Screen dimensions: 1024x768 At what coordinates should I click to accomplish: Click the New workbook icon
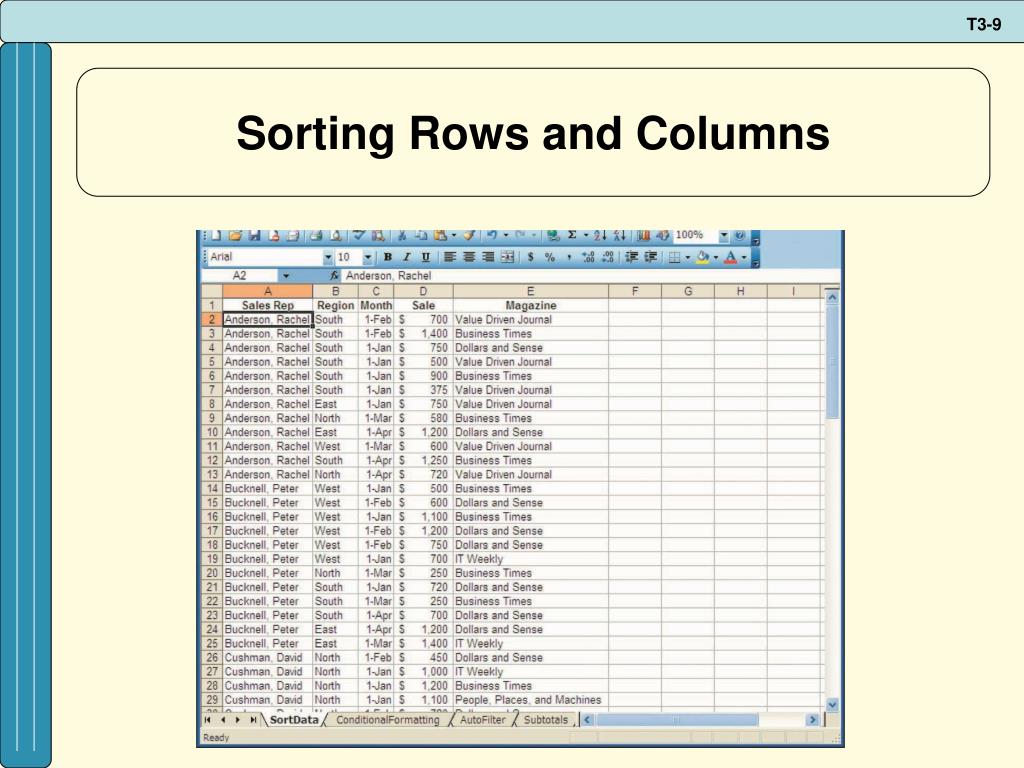pos(216,236)
